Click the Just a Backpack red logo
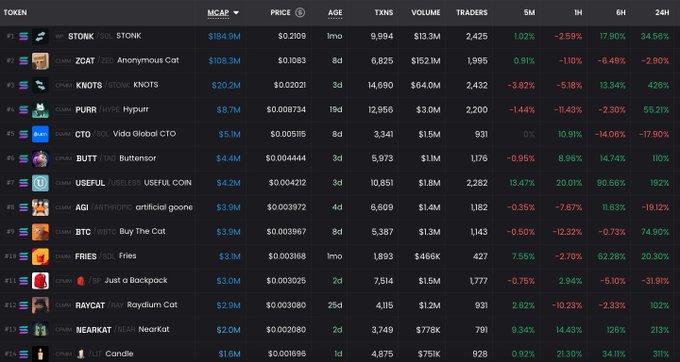 pos(40,281)
